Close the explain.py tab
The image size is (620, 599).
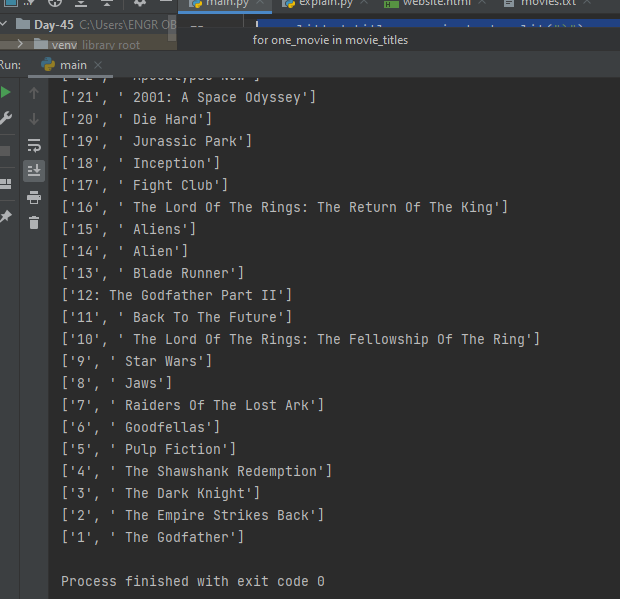click(x=364, y=3)
